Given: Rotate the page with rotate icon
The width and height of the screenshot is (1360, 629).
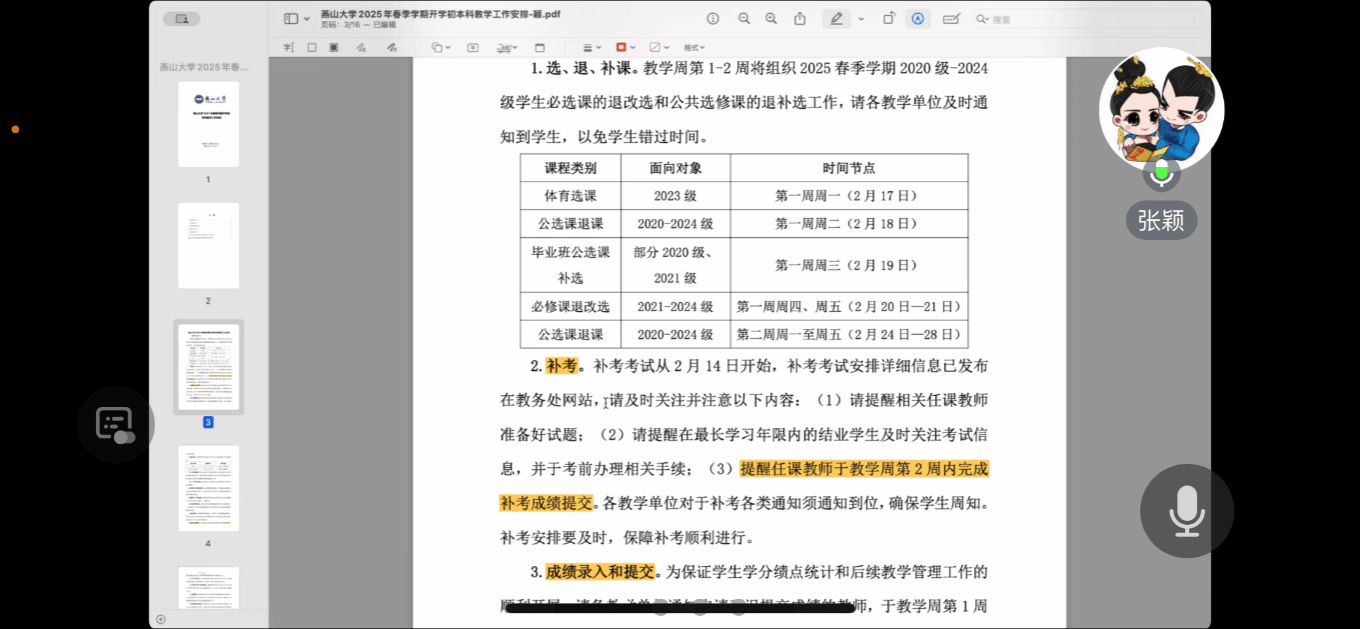Looking at the screenshot, I should coord(889,19).
